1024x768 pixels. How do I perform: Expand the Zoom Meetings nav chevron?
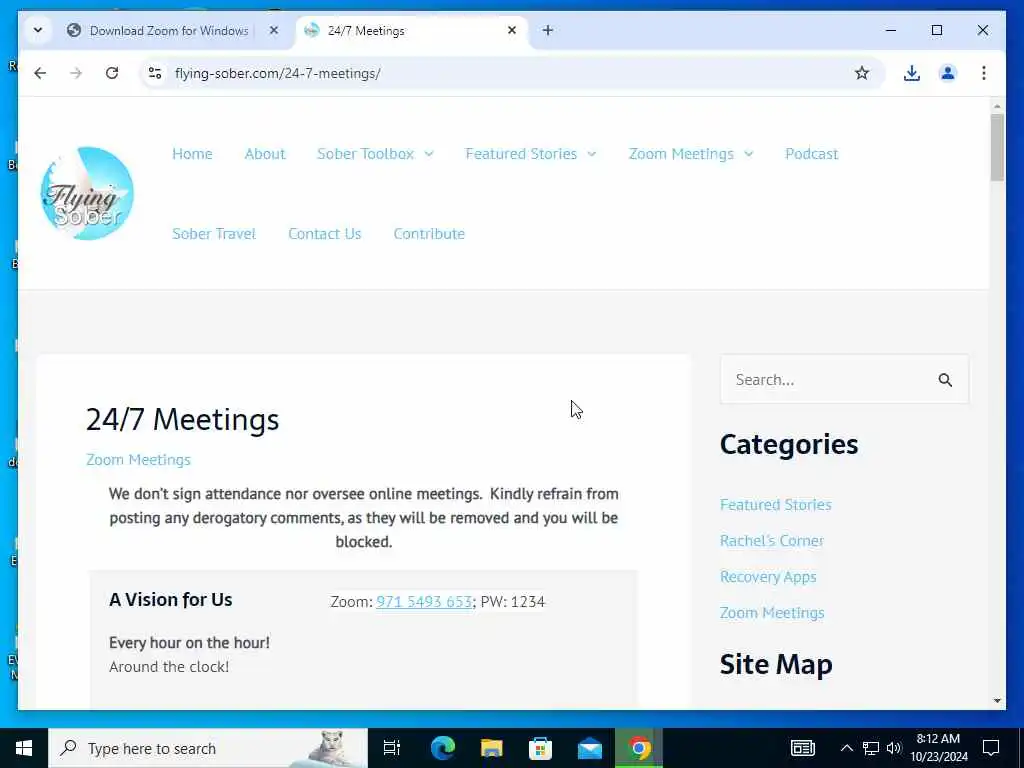(748, 154)
